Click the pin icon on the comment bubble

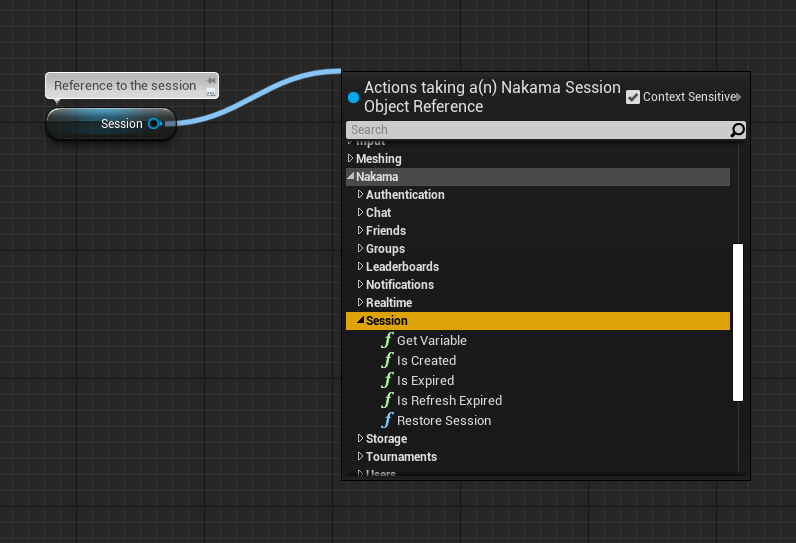coord(211,81)
